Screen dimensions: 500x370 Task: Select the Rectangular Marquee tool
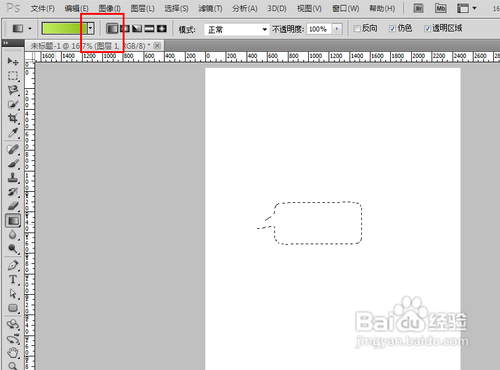(x=13, y=76)
